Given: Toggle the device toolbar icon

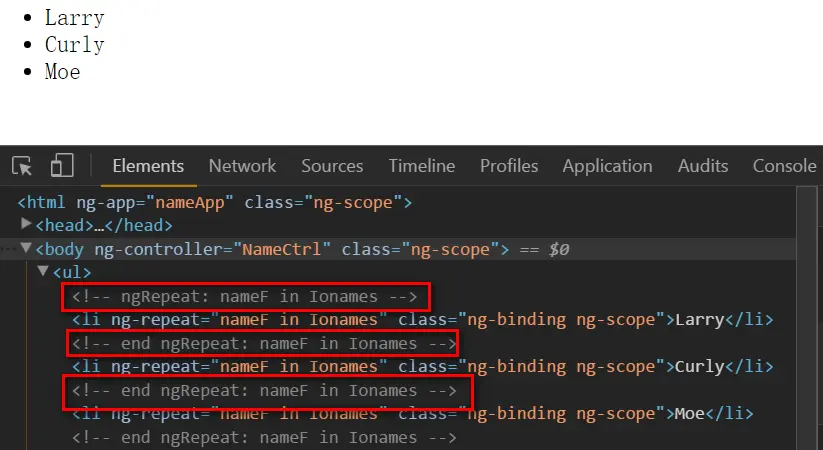Looking at the screenshot, I should pyautogui.click(x=62, y=165).
